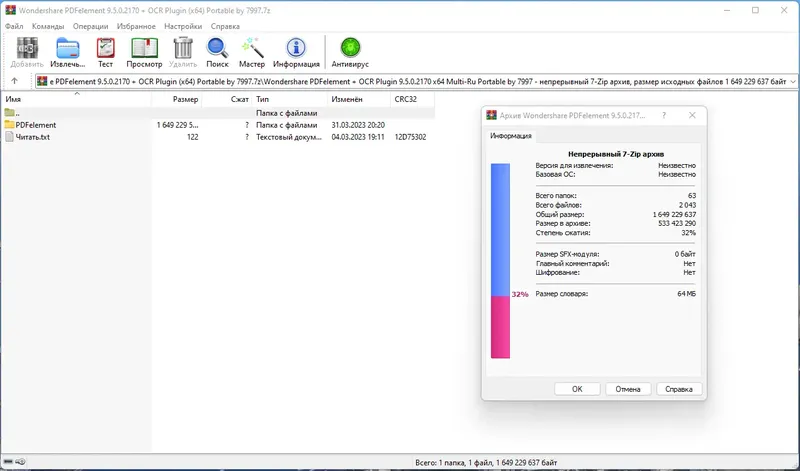The image size is (800, 471).
Task: Click OK in the info dialog
Action: (577, 389)
